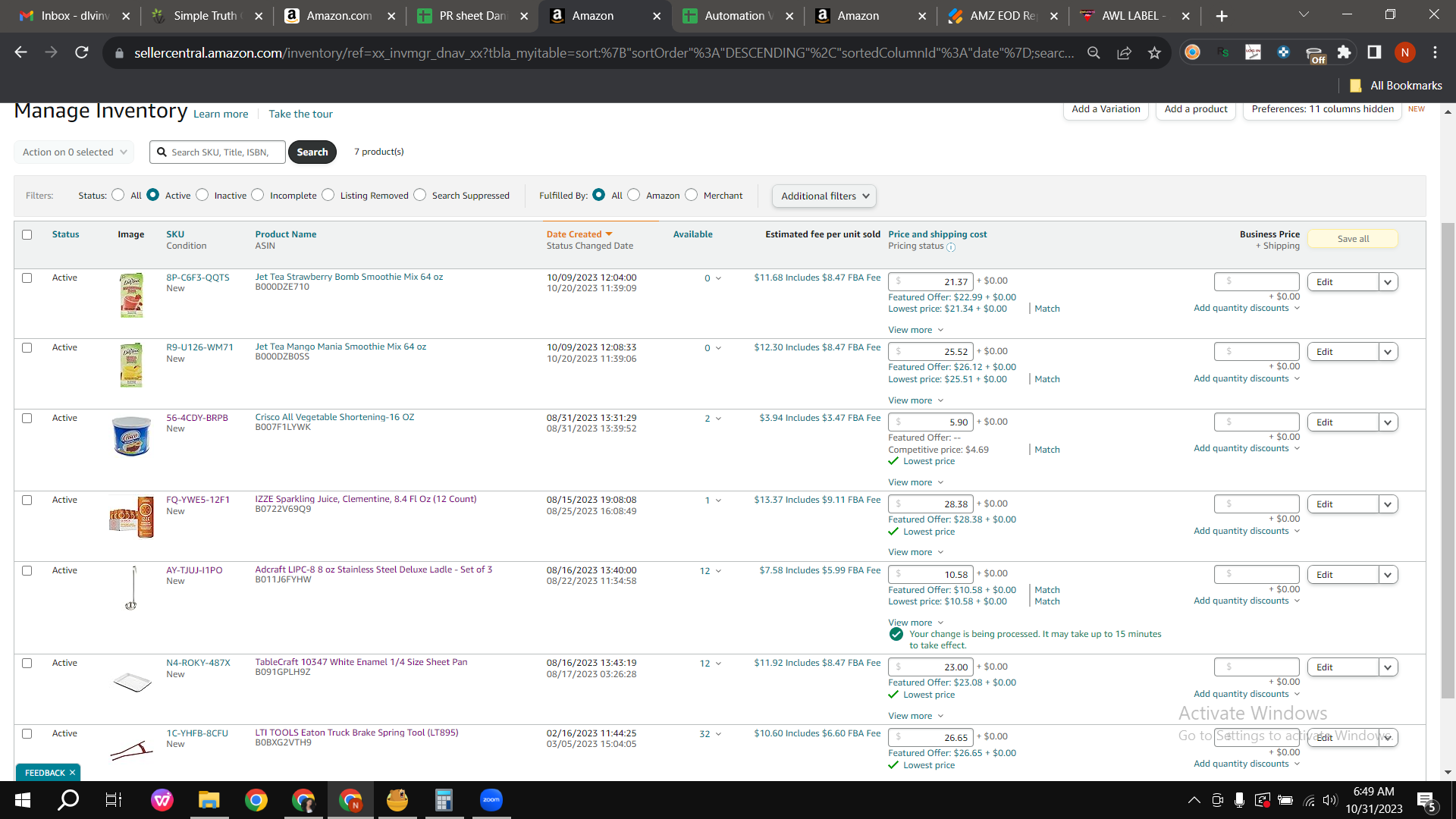This screenshot has width=1456, height=819.
Task: Click the Search button
Action: tap(312, 152)
